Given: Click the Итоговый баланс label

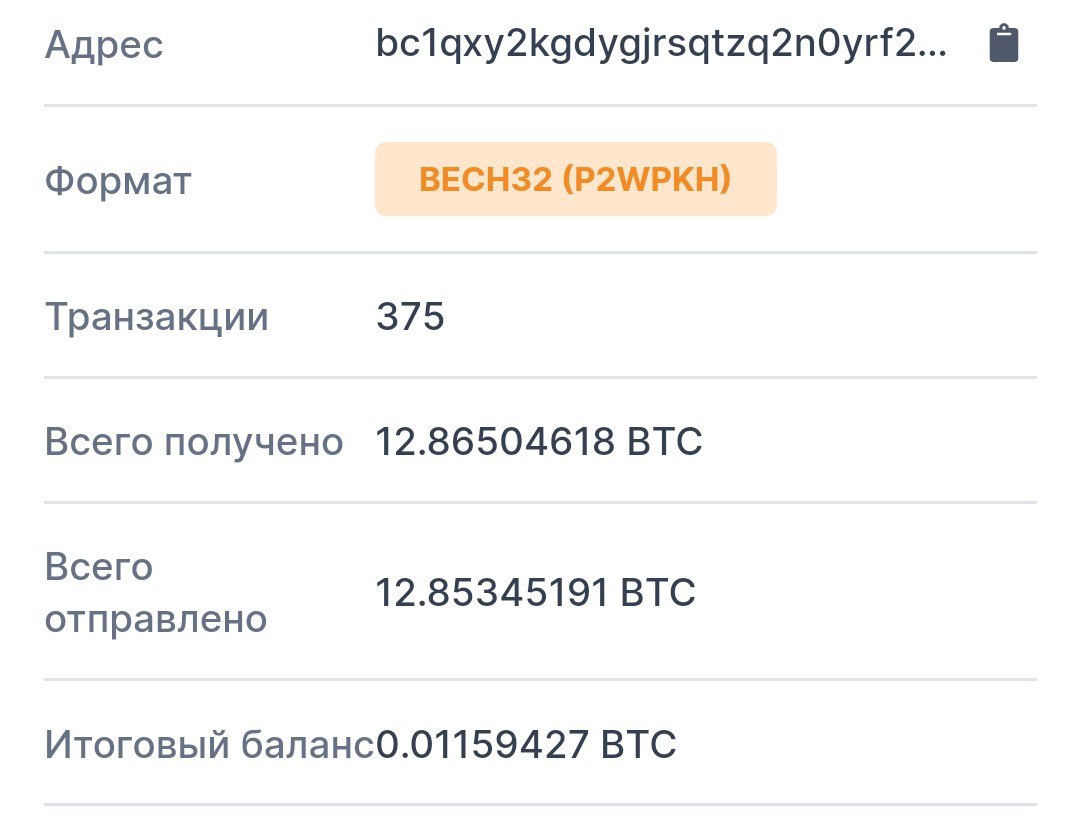Looking at the screenshot, I should pyautogui.click(x=209, y=744).
